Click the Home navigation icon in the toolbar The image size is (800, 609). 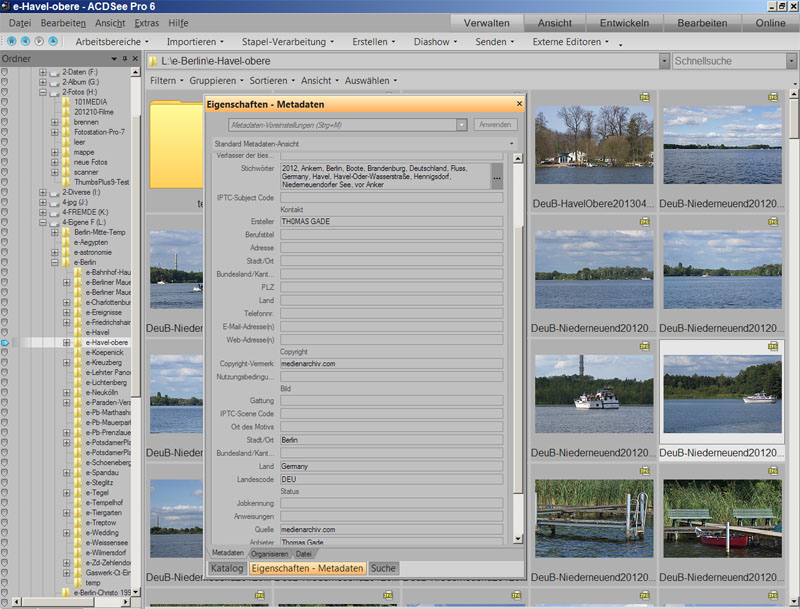click(x=10, y=42)
